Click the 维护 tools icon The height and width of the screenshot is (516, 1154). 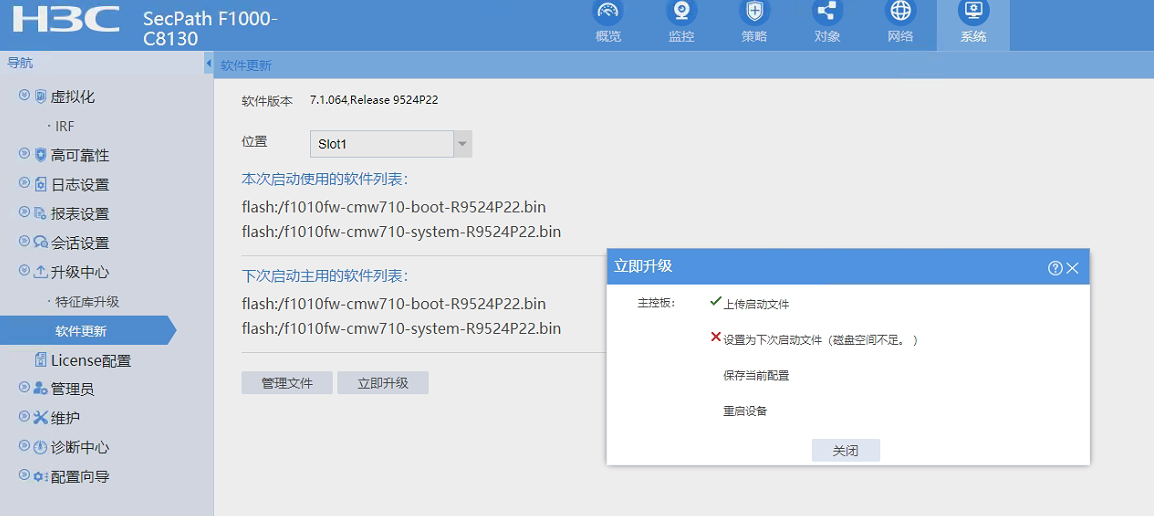[x=40, y=417]
